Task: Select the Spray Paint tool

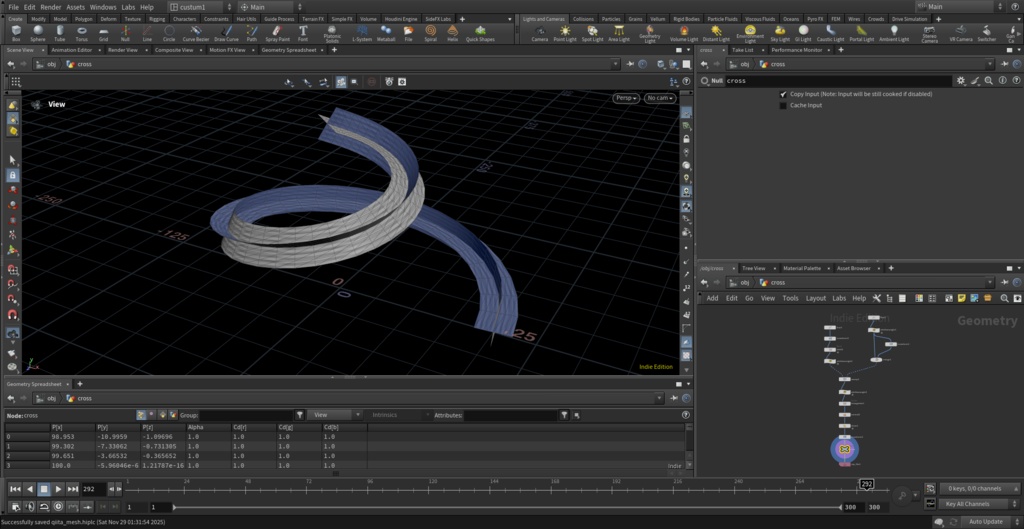Action: (x=277, y=33)
